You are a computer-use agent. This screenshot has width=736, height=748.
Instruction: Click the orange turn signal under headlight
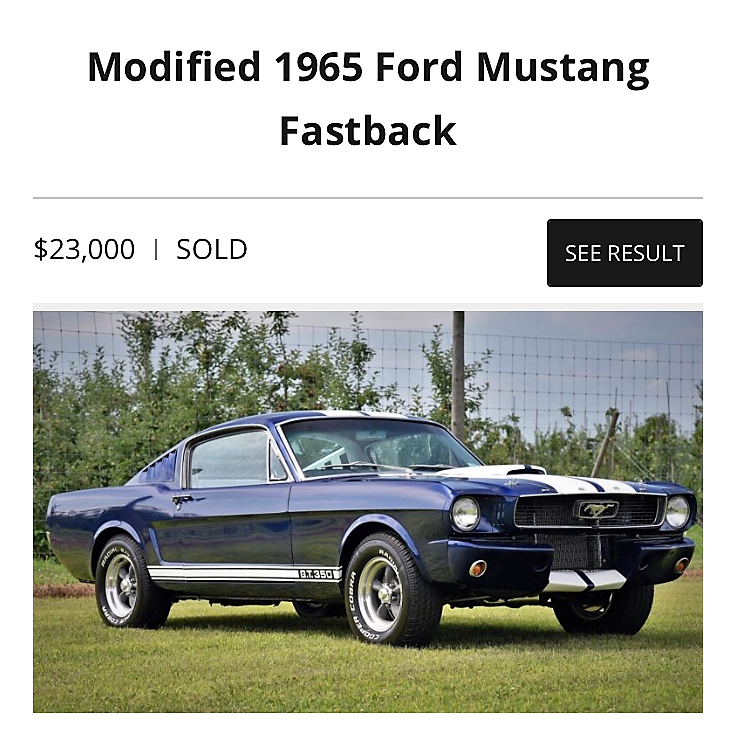tap(478, 568)
